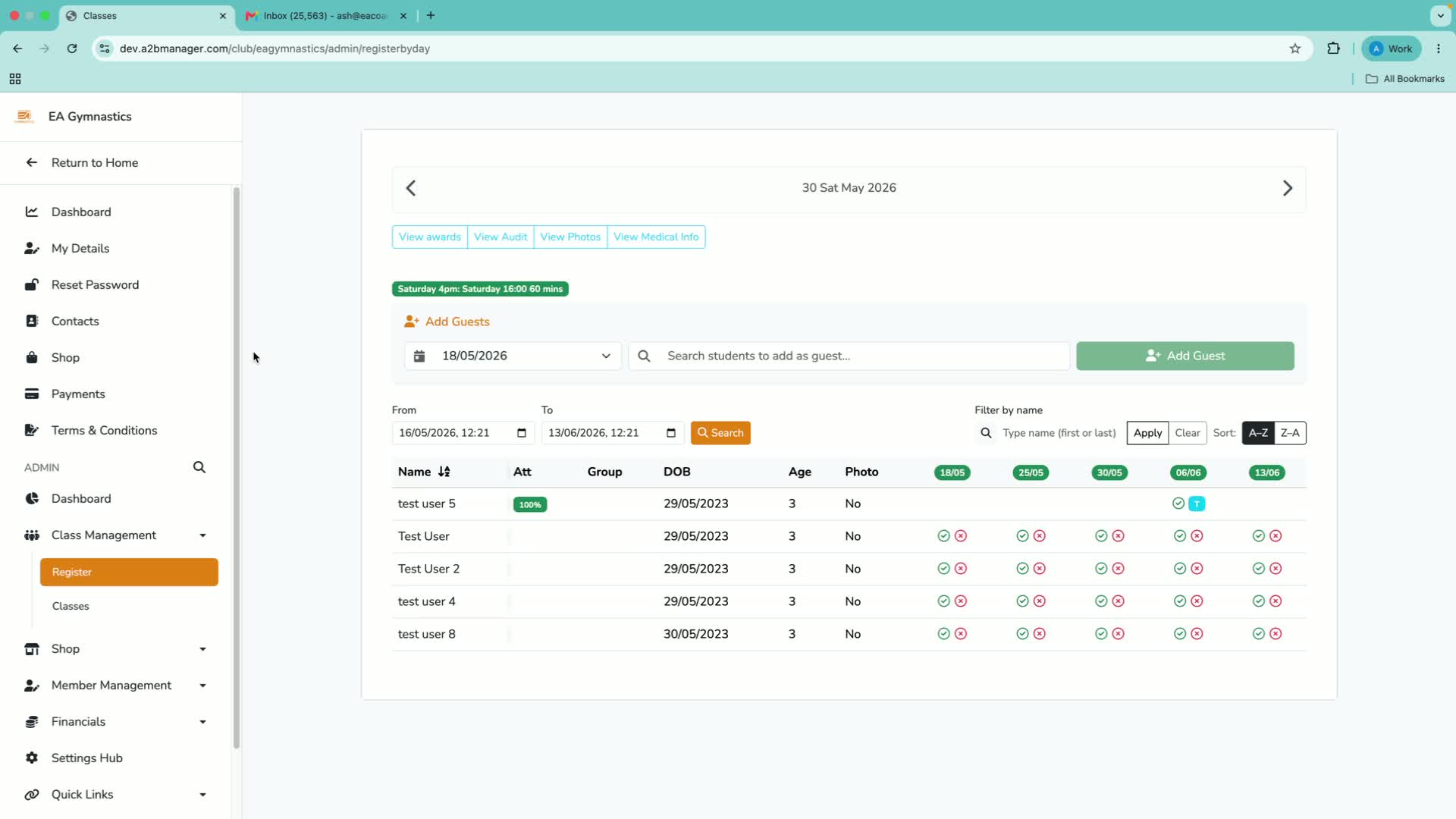Click the Name column sort icon
Viewport: 1456px width, 819px height.
(x=444, y=472)
